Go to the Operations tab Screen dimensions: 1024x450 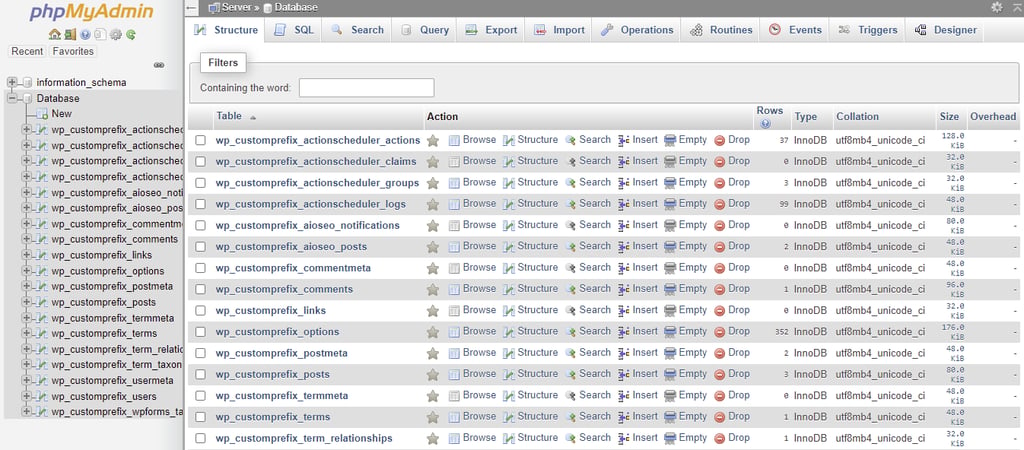(637, 30)
